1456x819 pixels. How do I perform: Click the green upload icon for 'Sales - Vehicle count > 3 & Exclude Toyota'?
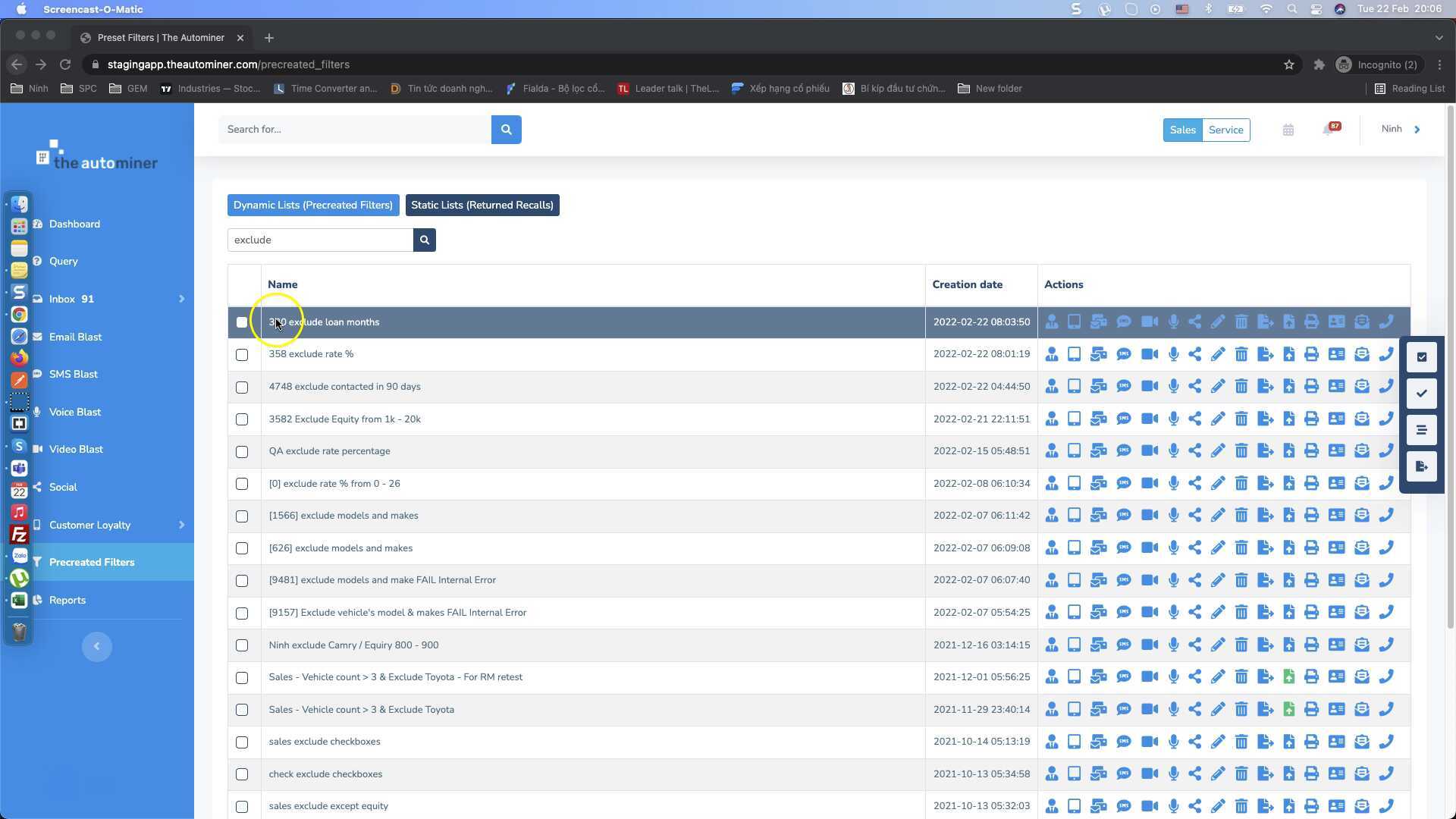pyautogui.click(x=1288, y=710)
